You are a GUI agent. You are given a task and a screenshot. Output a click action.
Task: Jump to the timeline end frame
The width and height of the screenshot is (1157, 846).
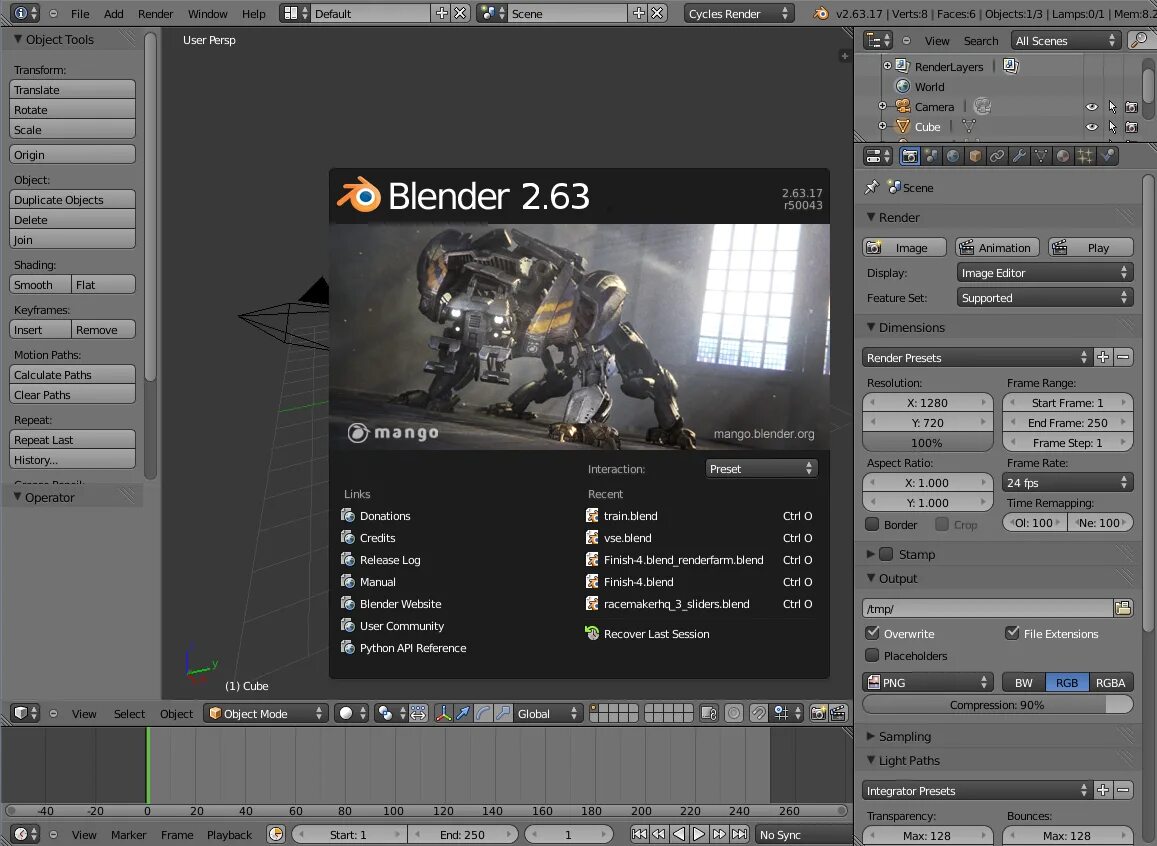(739, 834)
